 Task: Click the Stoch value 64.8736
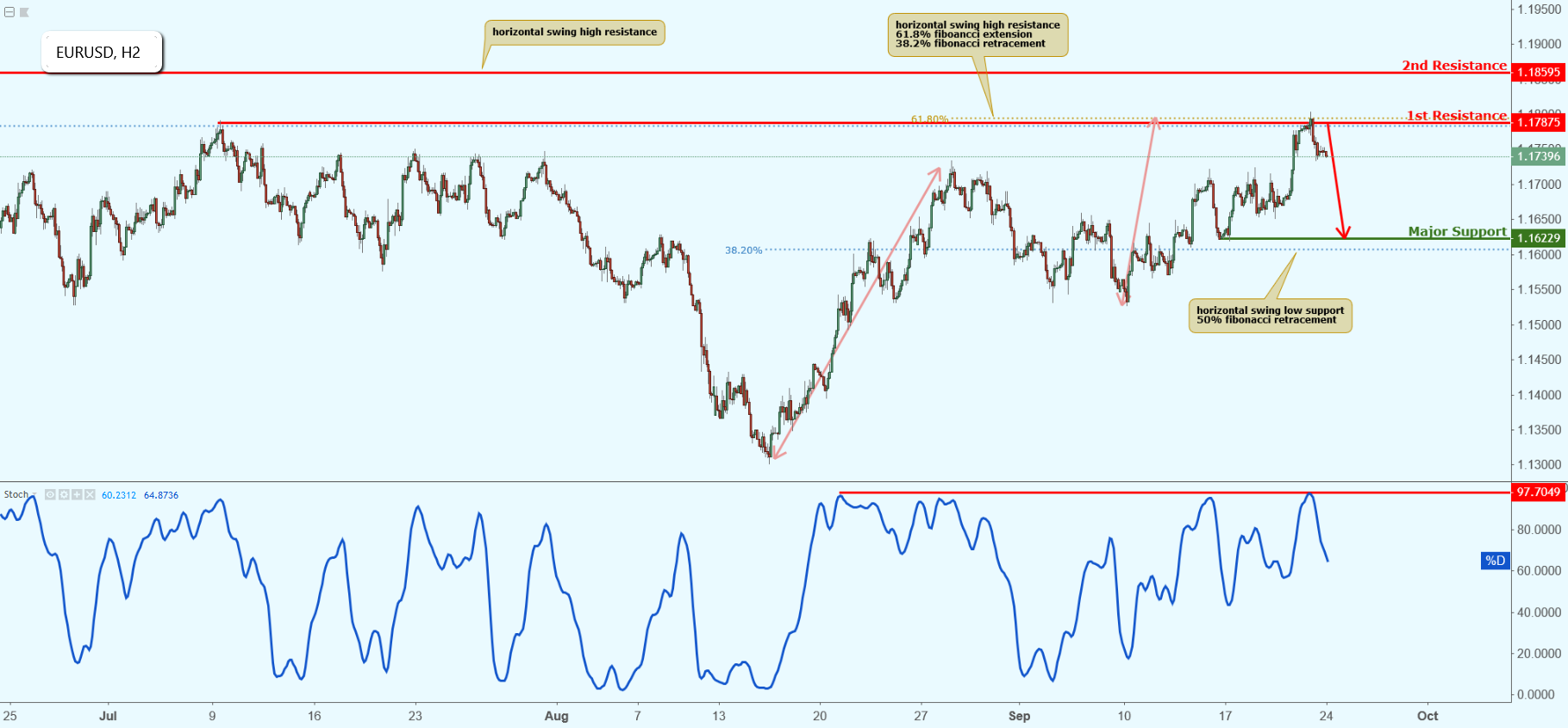click(161, 495)
